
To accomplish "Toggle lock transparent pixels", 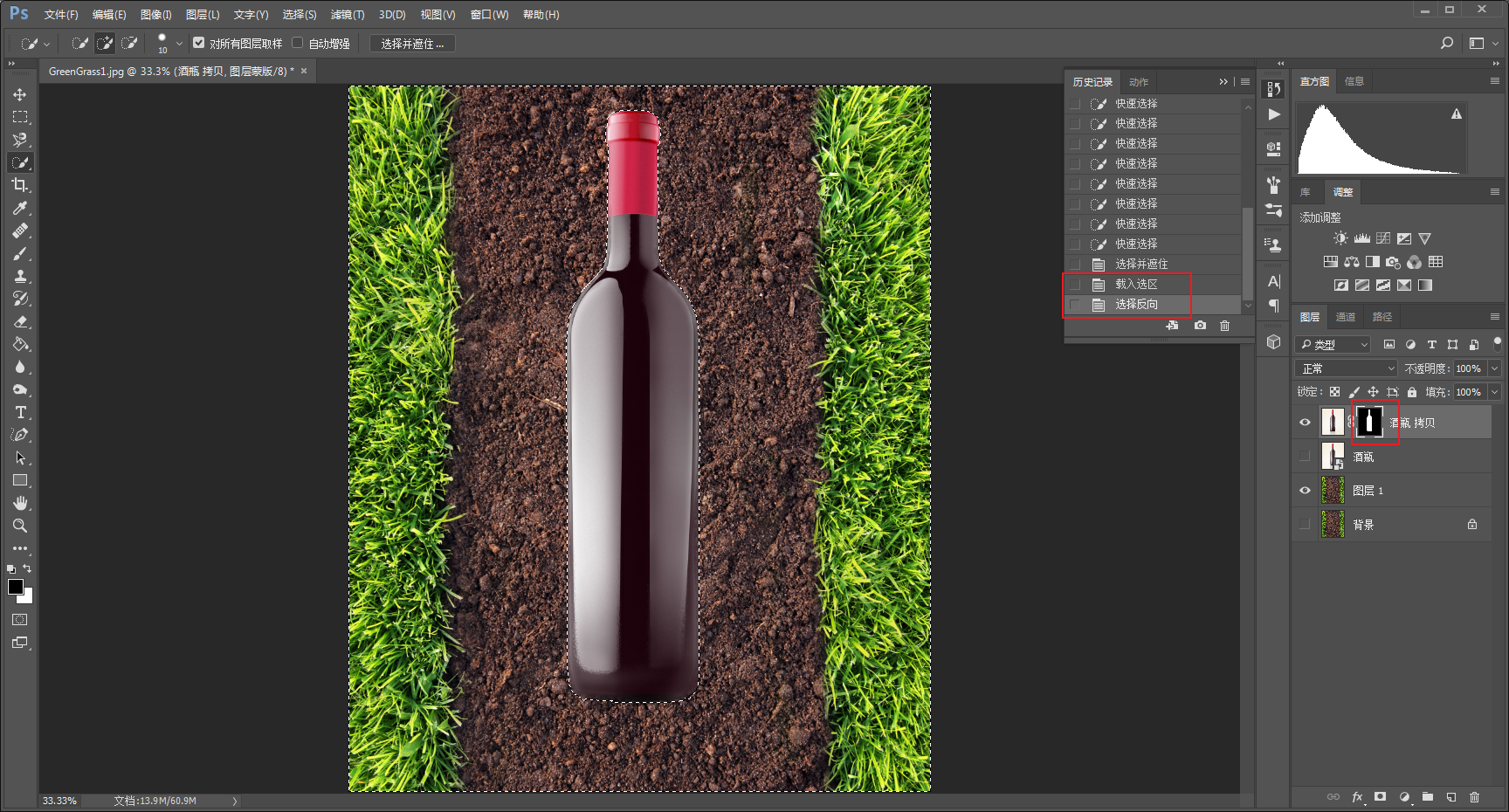I will (x=1334, y=392).
